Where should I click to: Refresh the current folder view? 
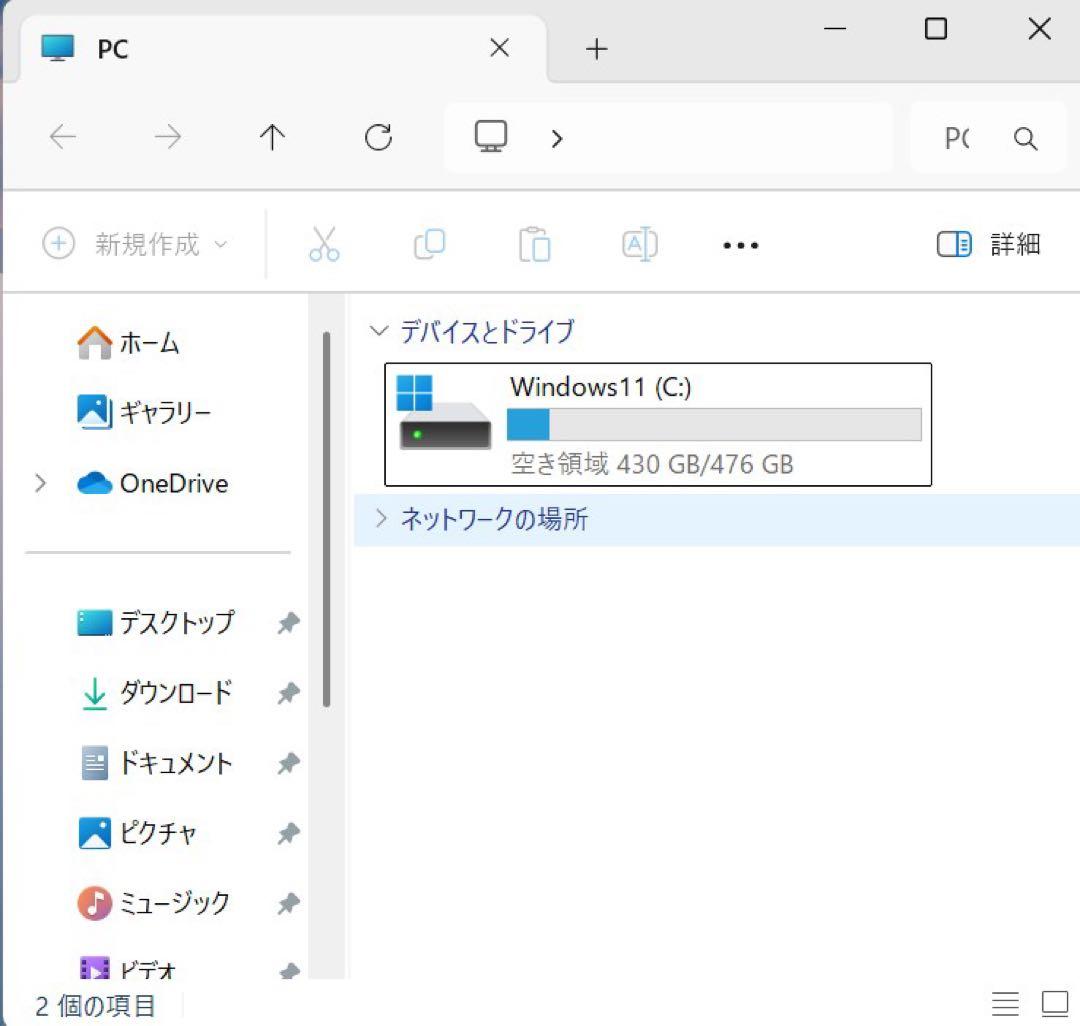(x=377, y=138)
